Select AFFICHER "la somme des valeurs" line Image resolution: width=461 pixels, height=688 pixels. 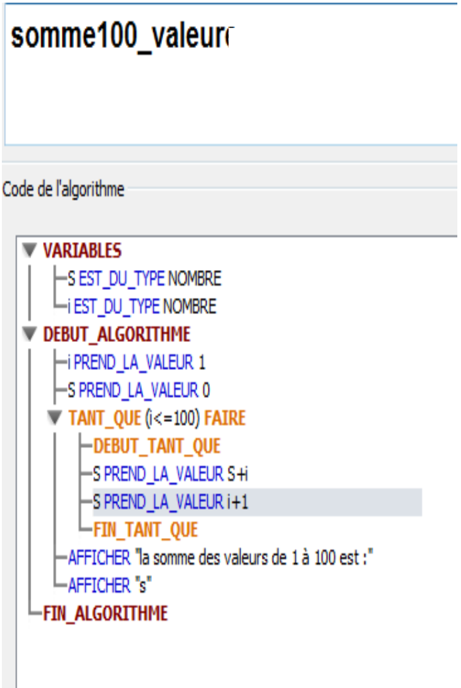coord(221,558)
